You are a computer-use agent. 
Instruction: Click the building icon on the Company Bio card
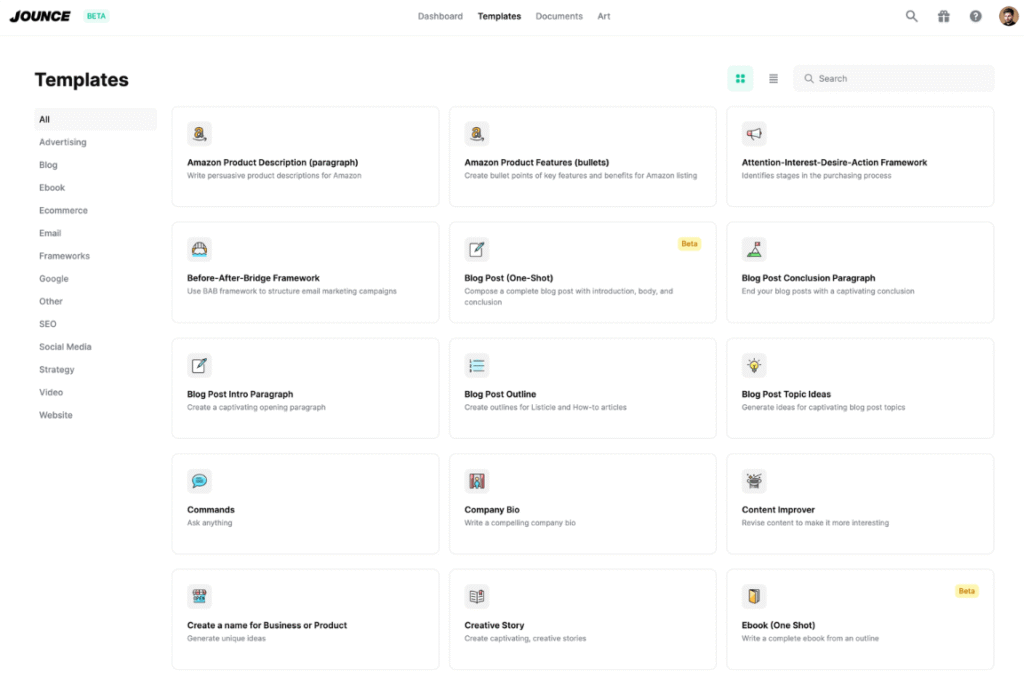(477, 480)
